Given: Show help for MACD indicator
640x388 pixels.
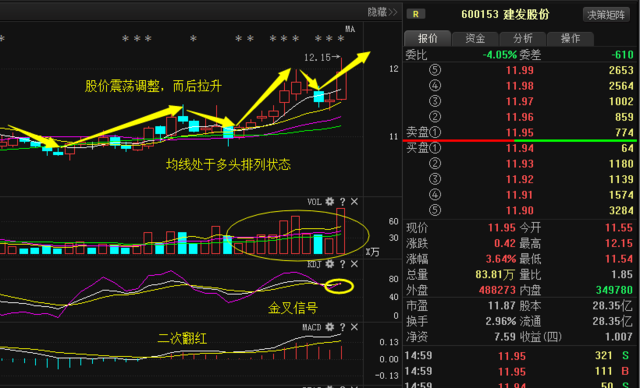Looking at the screenshot, I should 342,327.
